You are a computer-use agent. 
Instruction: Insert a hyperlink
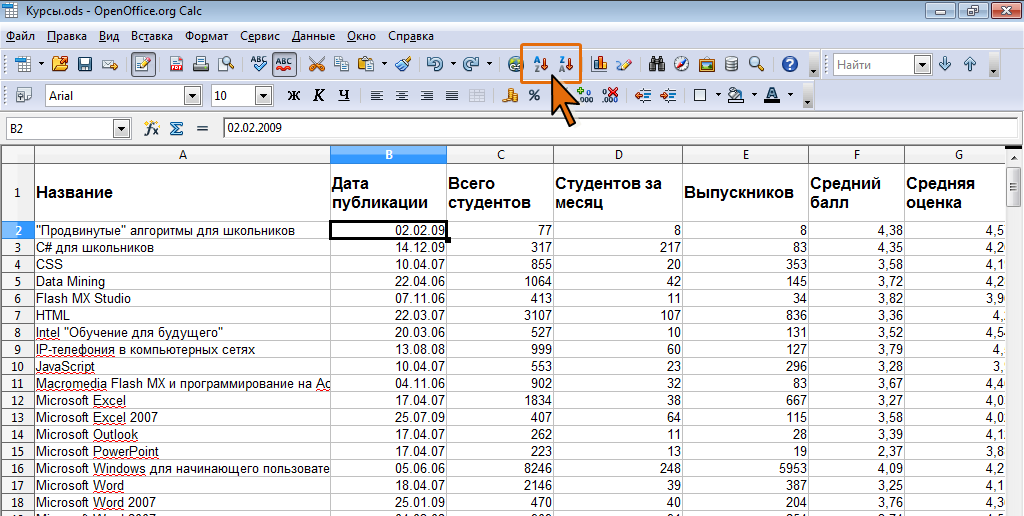coord(516,64)
